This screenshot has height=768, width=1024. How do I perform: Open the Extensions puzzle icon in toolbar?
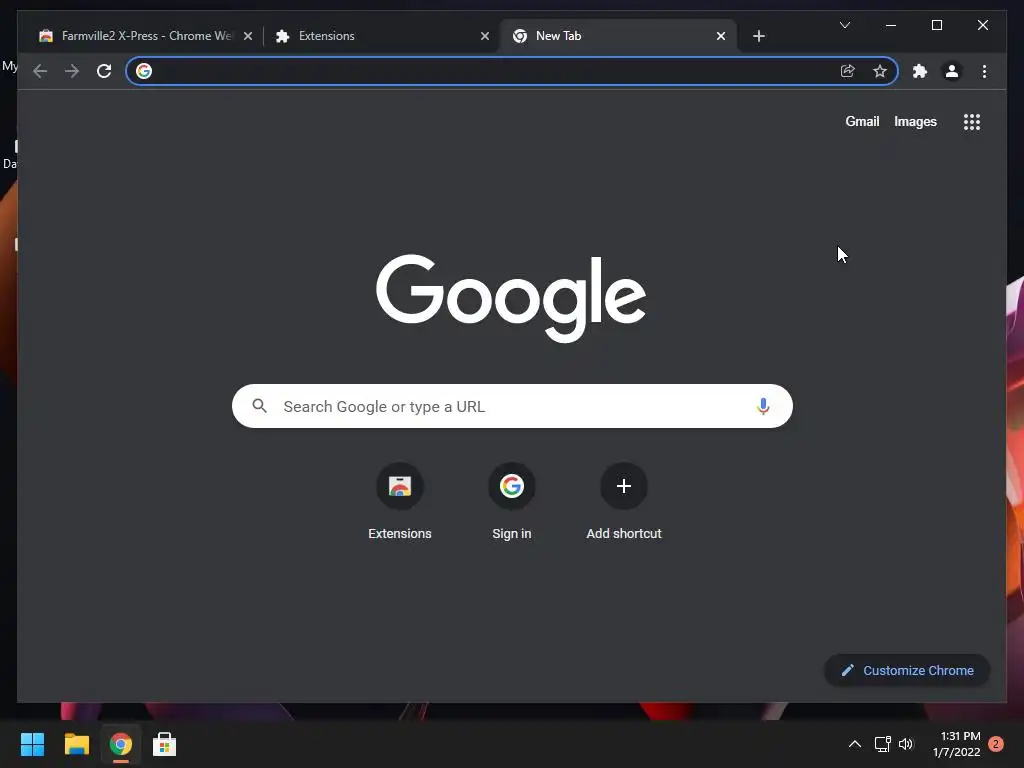[920, 71]
